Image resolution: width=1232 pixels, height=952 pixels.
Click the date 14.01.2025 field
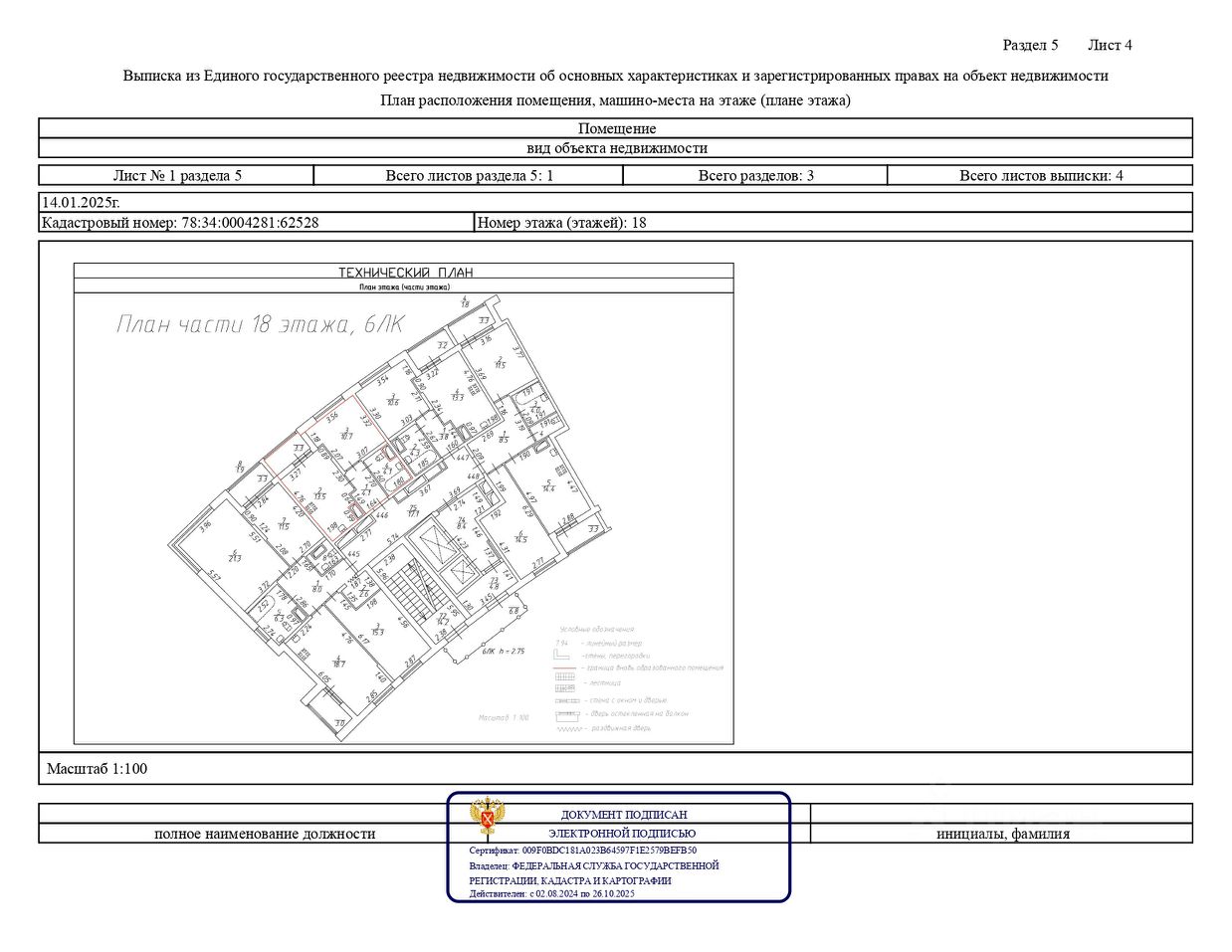coord(81,202)
